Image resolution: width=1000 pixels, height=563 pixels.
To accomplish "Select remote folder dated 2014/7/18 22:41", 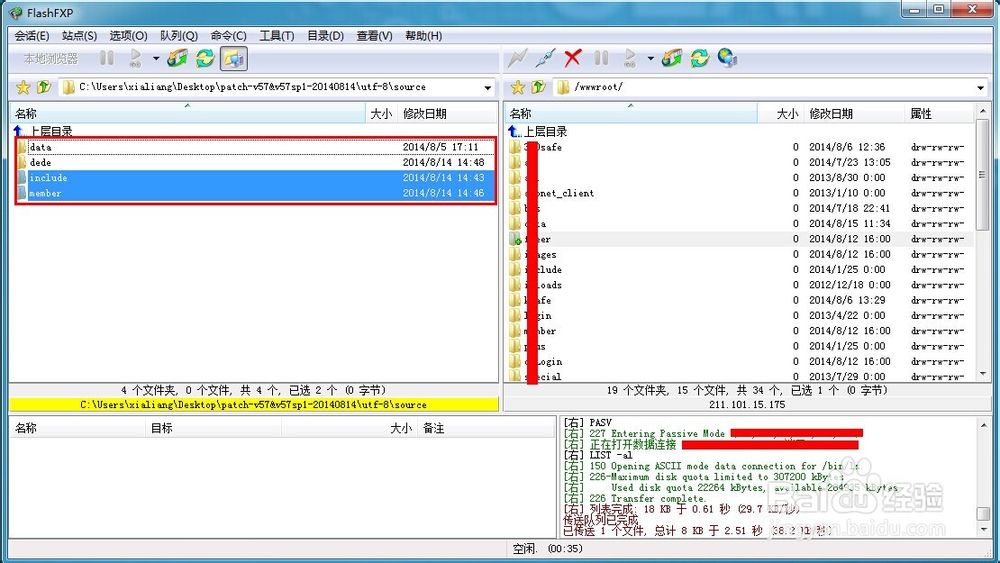I will point(740,208).
